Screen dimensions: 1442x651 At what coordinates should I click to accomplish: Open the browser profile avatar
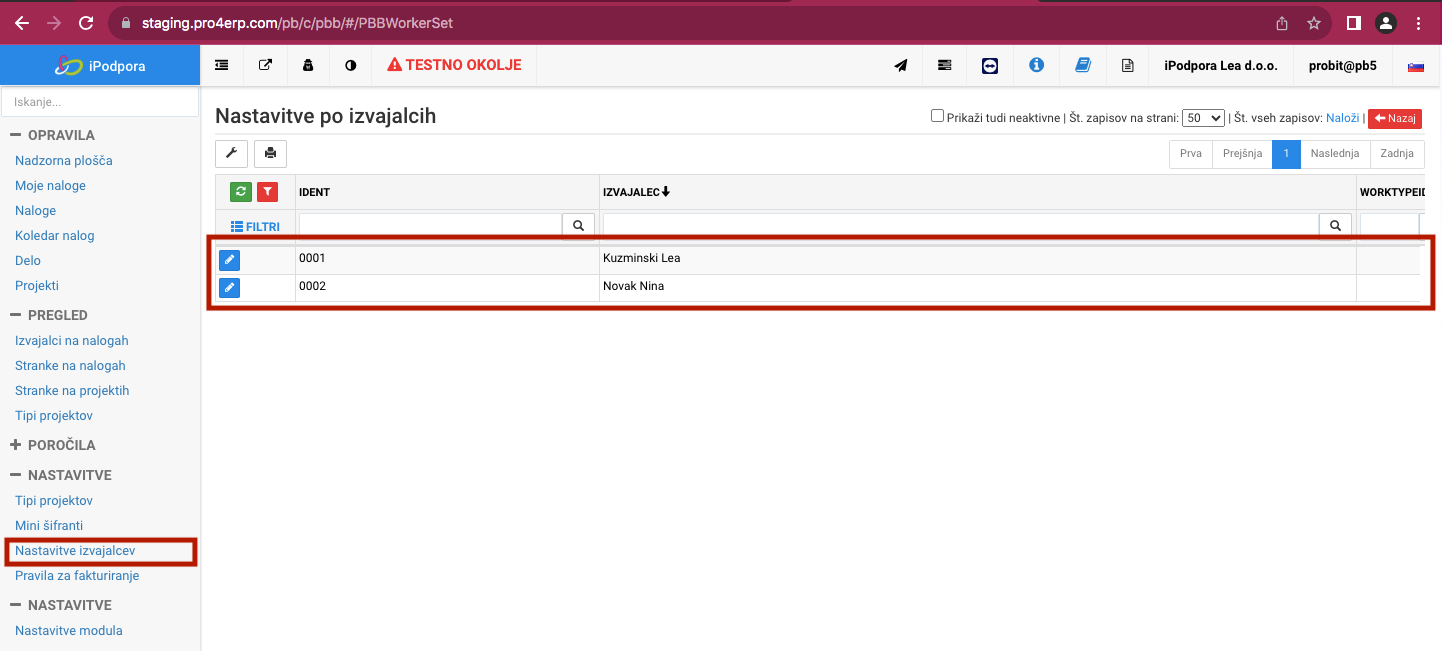point(1385,22)
